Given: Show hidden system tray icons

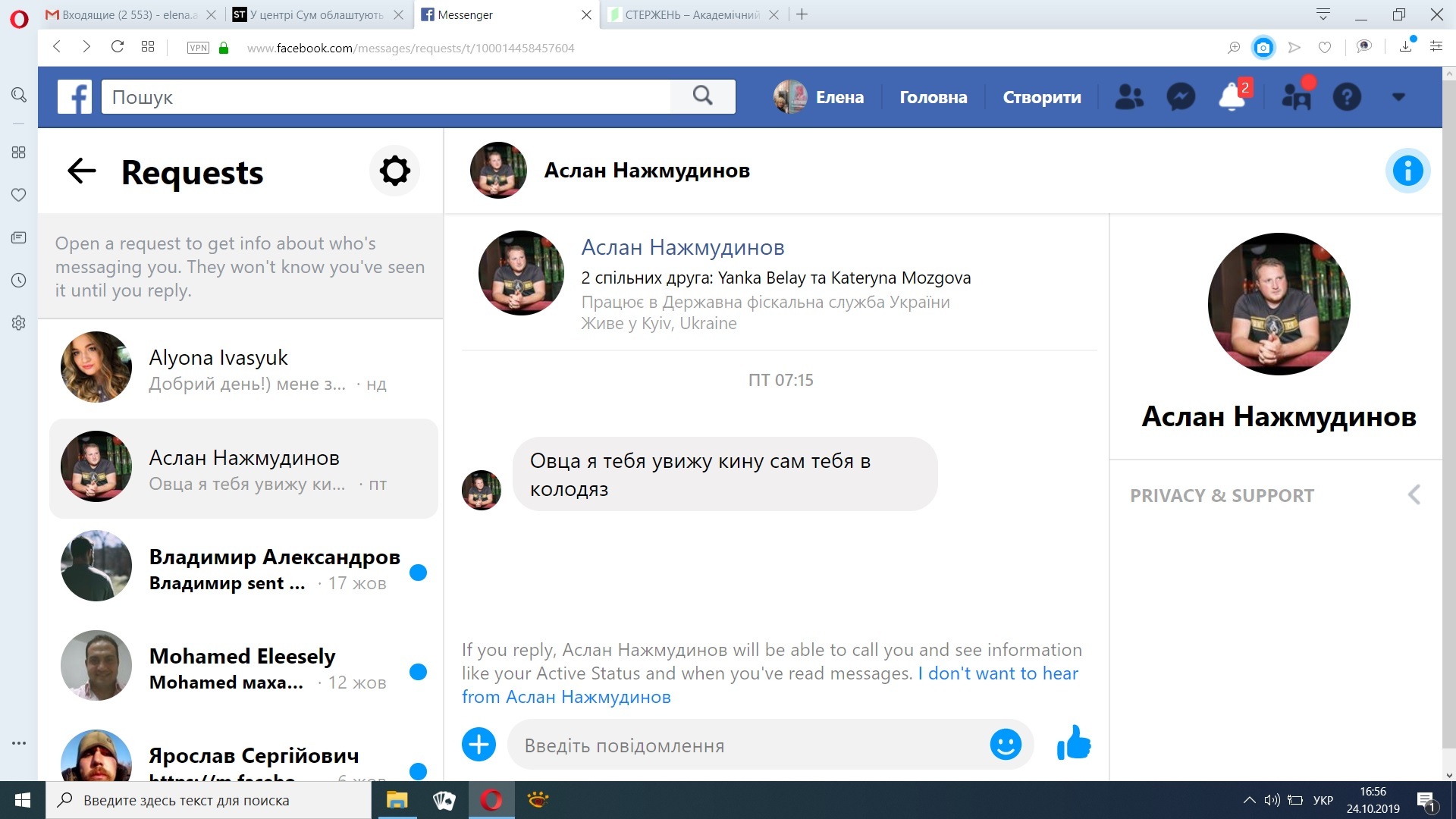Looking at the screenshot, I should (1249, 800).
